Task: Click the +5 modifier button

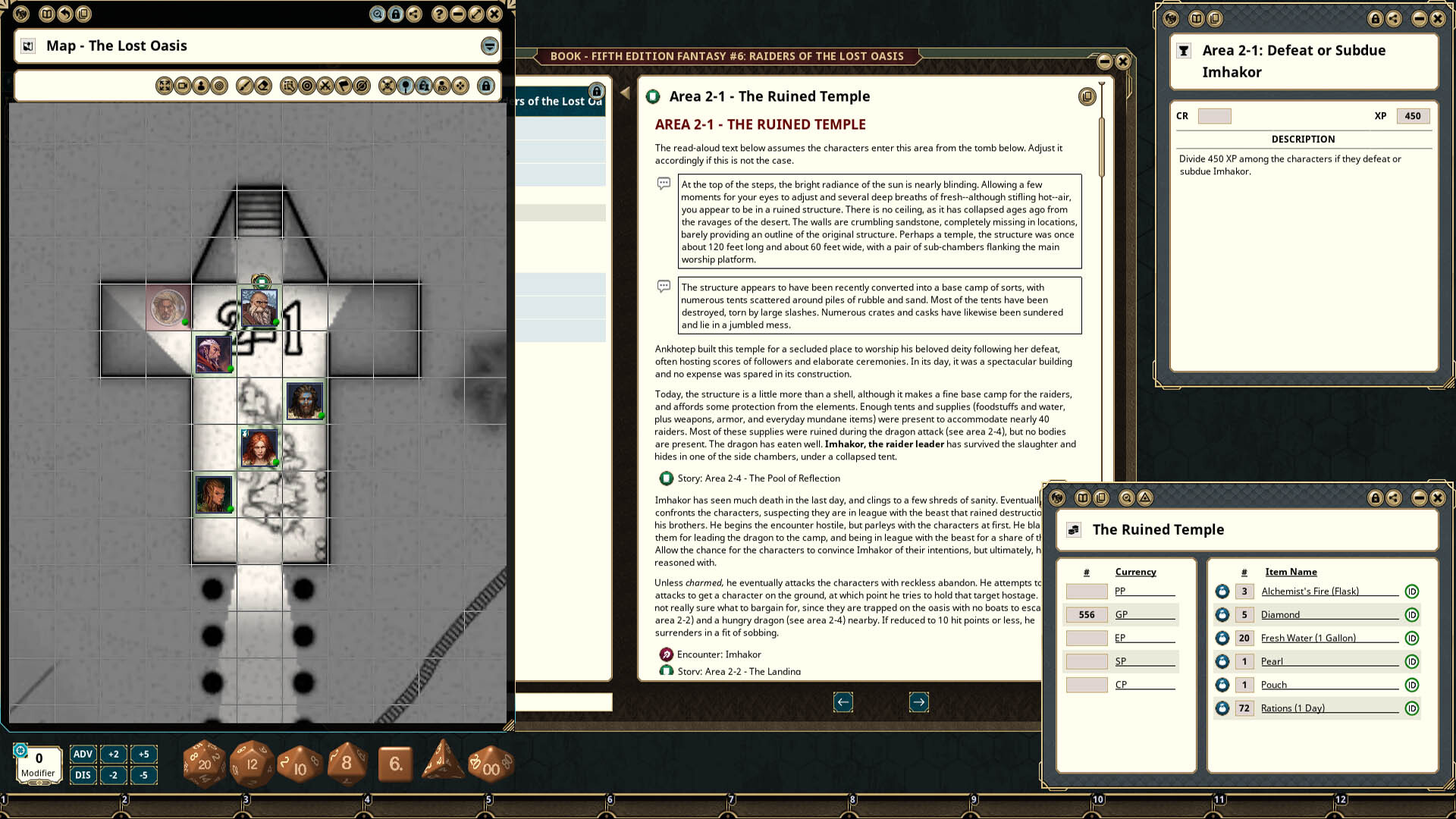Action: [x=144, y=754]
